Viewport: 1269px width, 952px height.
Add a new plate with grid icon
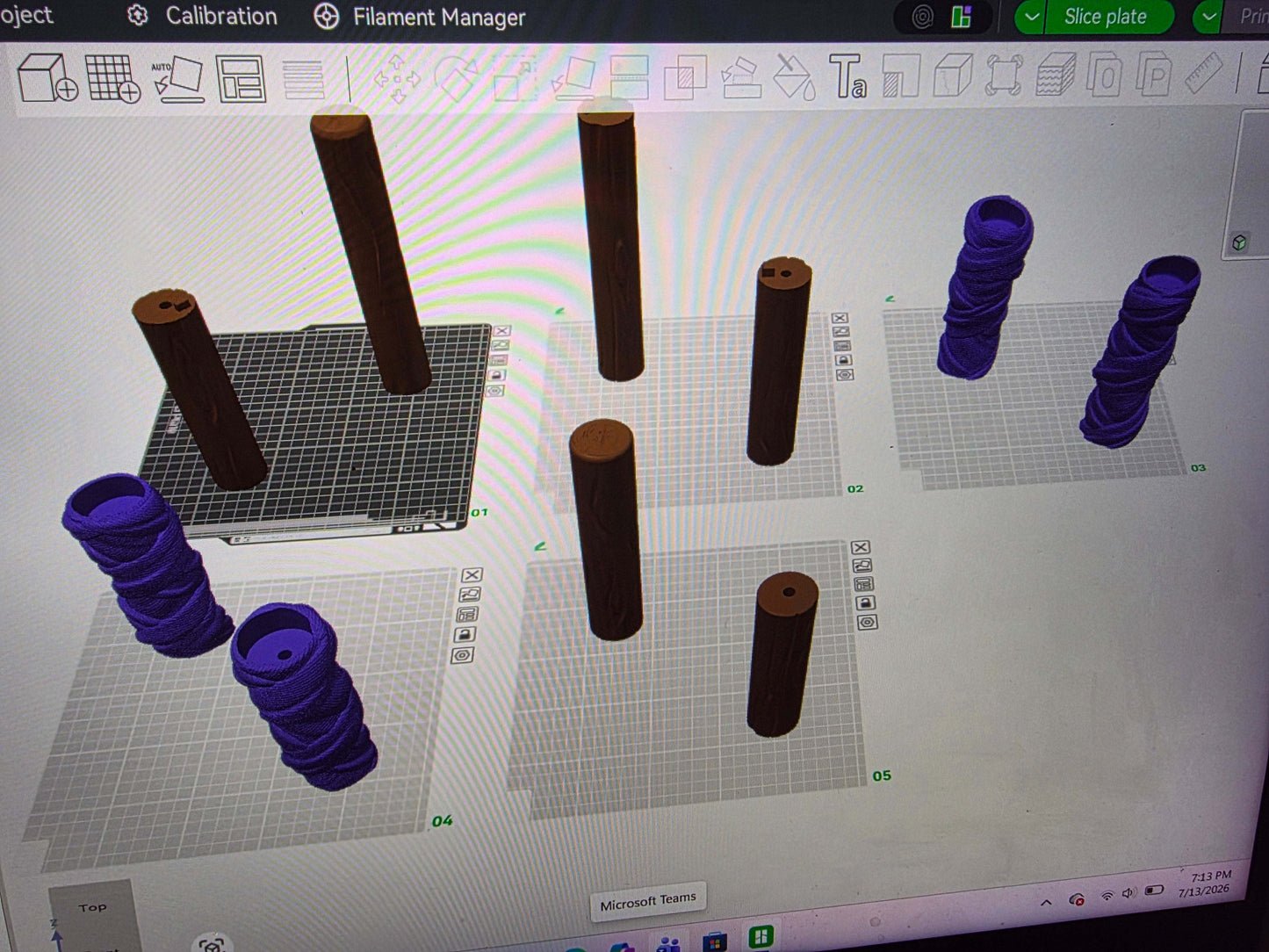tap(112, 79)
